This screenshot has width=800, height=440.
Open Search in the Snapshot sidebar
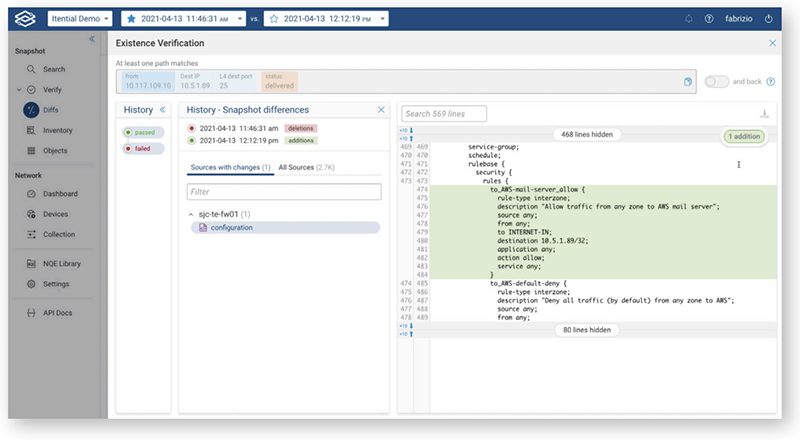[x=53, y=69]
